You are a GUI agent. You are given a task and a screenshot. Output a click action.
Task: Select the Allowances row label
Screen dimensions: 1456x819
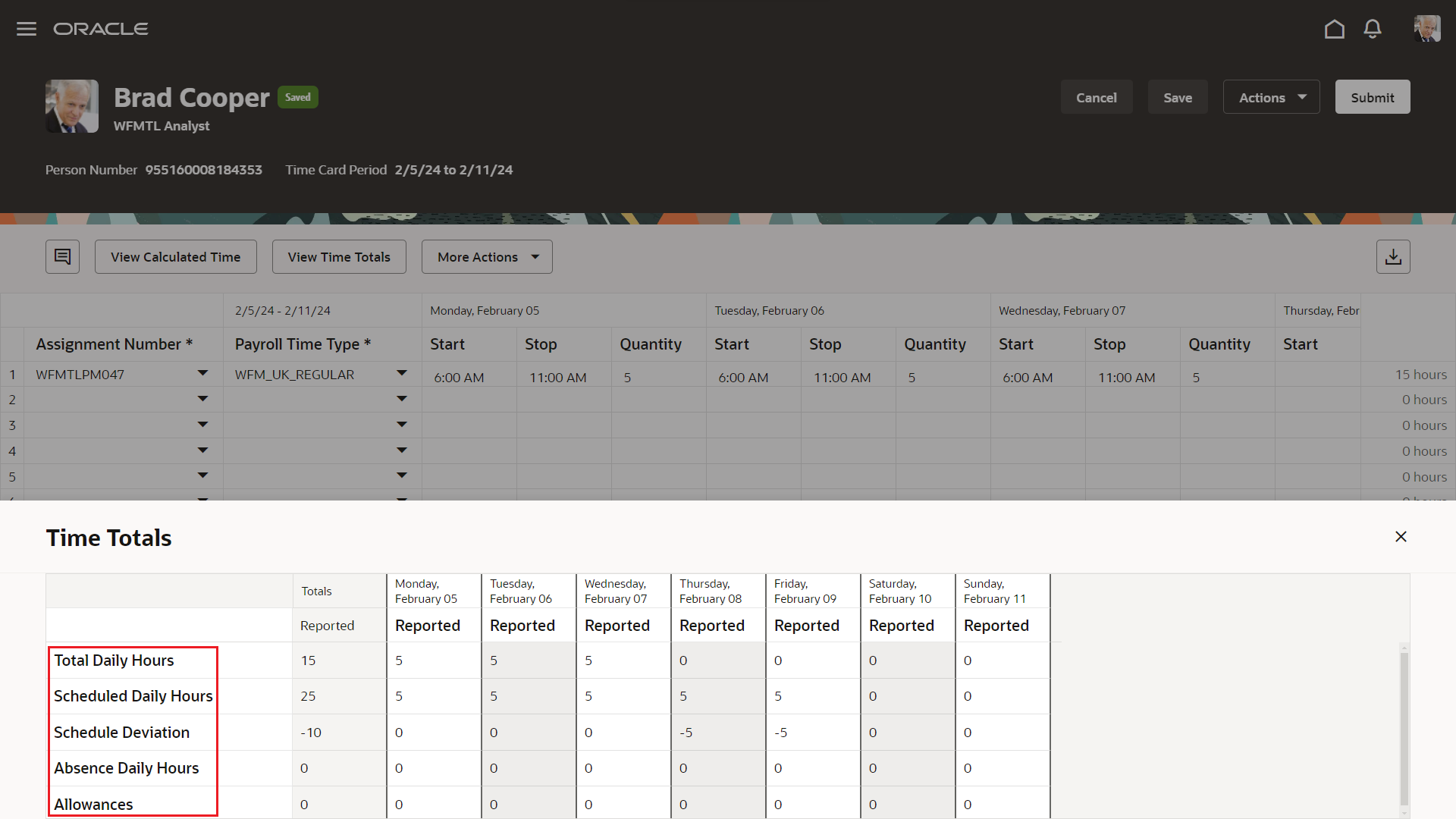pyautogui.click(x=93, y=805)
